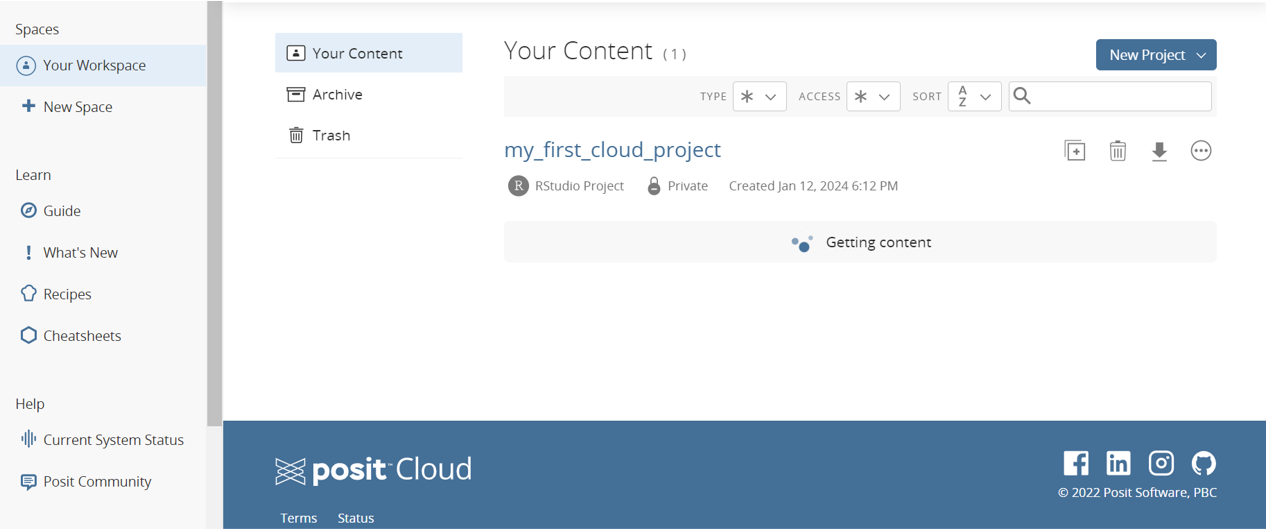Open the LinkedIn icon in footer

(1118, 463)
